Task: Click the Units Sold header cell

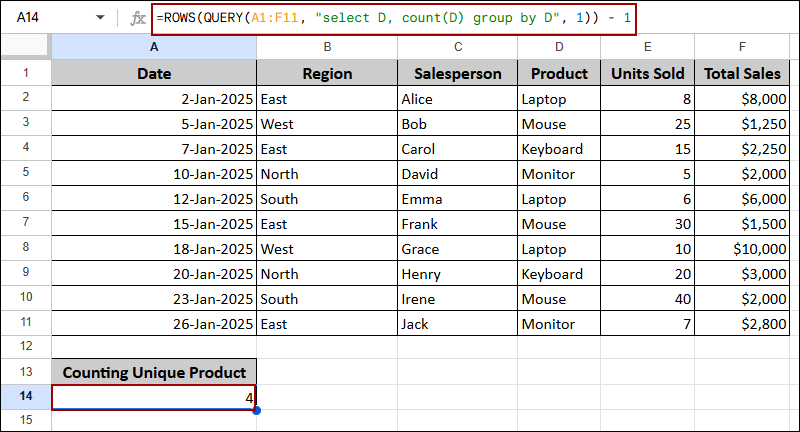Action: click(x=647, y=73)
